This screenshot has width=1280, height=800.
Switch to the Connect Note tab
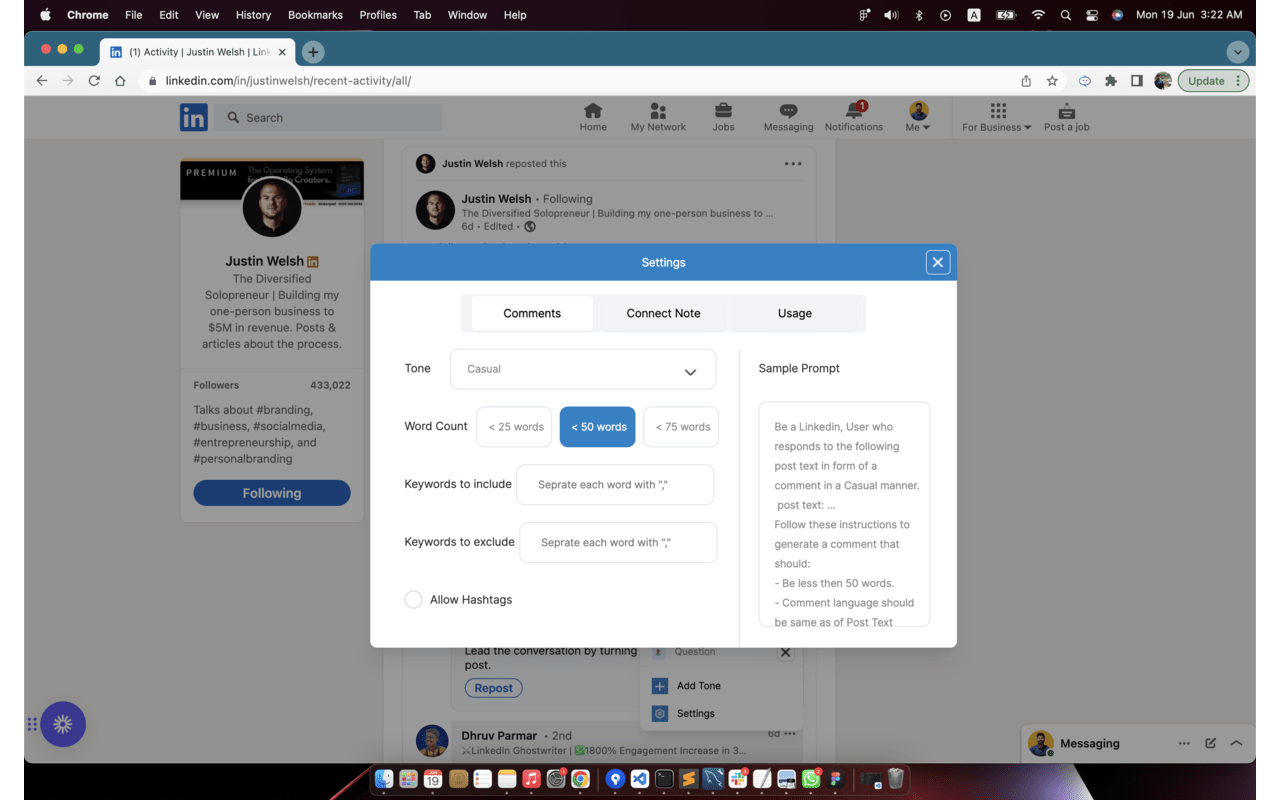click(x=662, y=313)
